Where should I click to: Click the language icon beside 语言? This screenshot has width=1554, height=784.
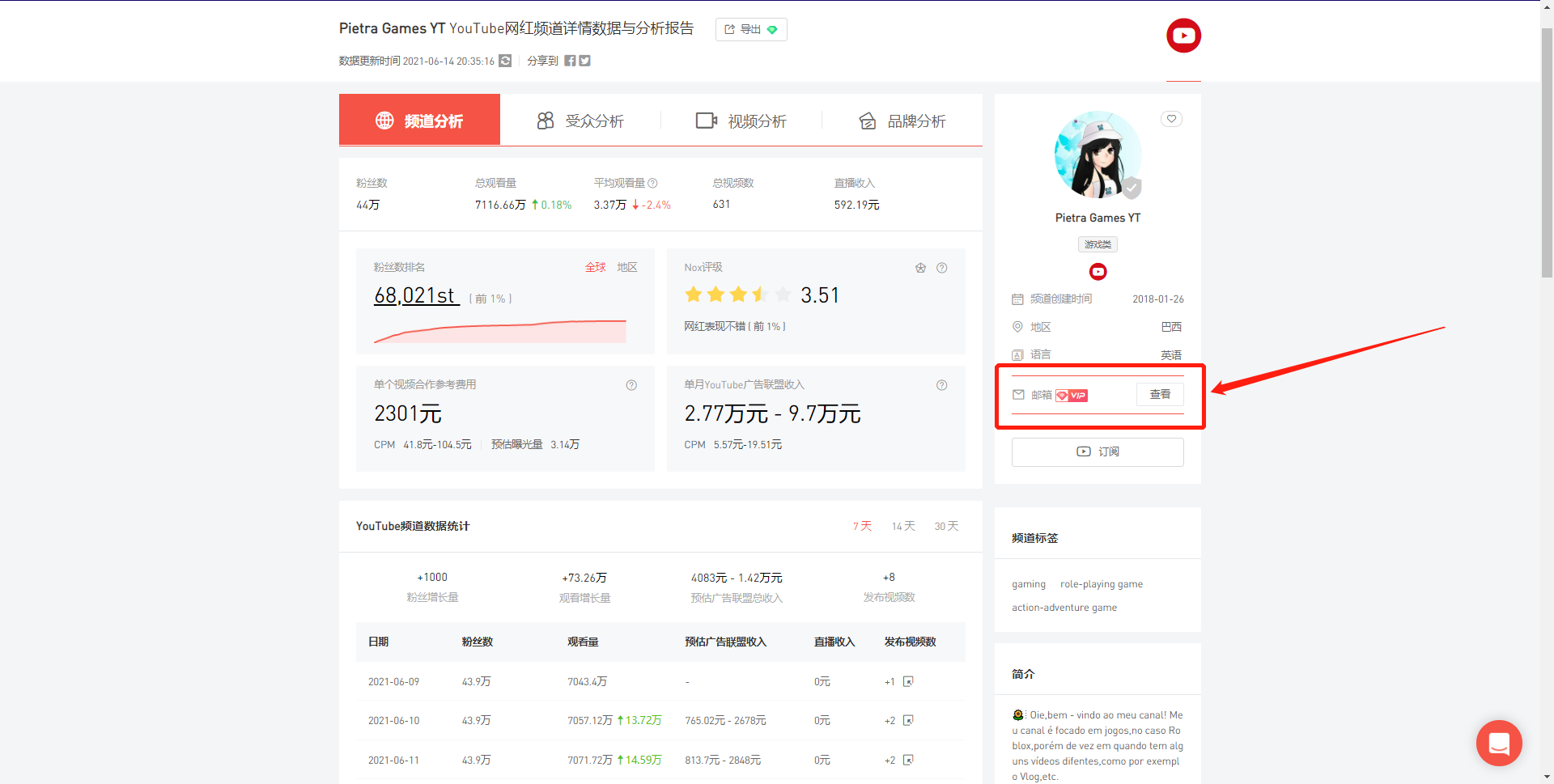point(1017,355)
